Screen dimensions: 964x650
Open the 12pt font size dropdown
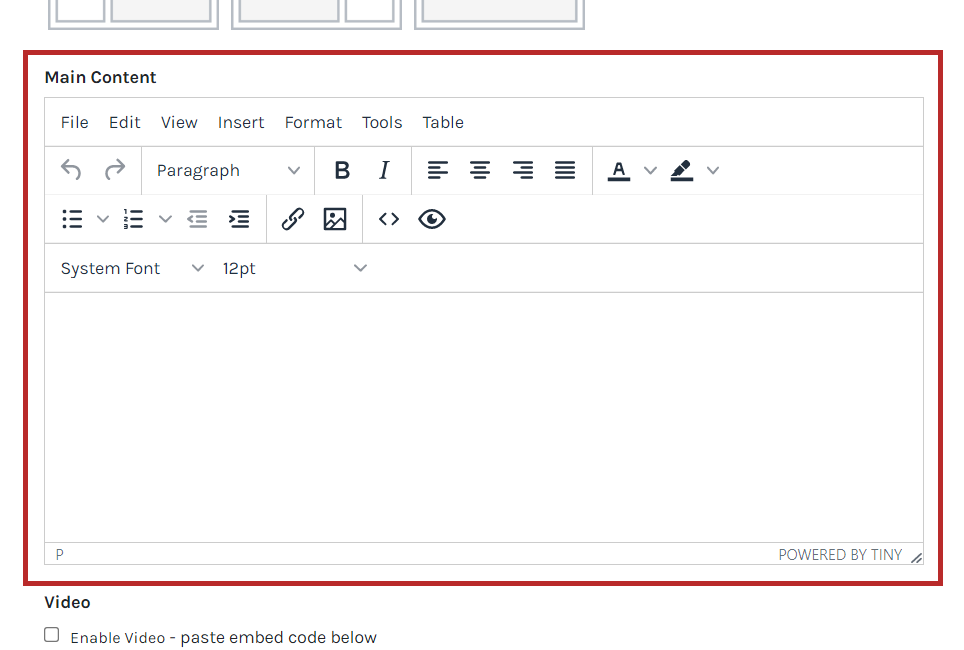(x=294, y=269)
